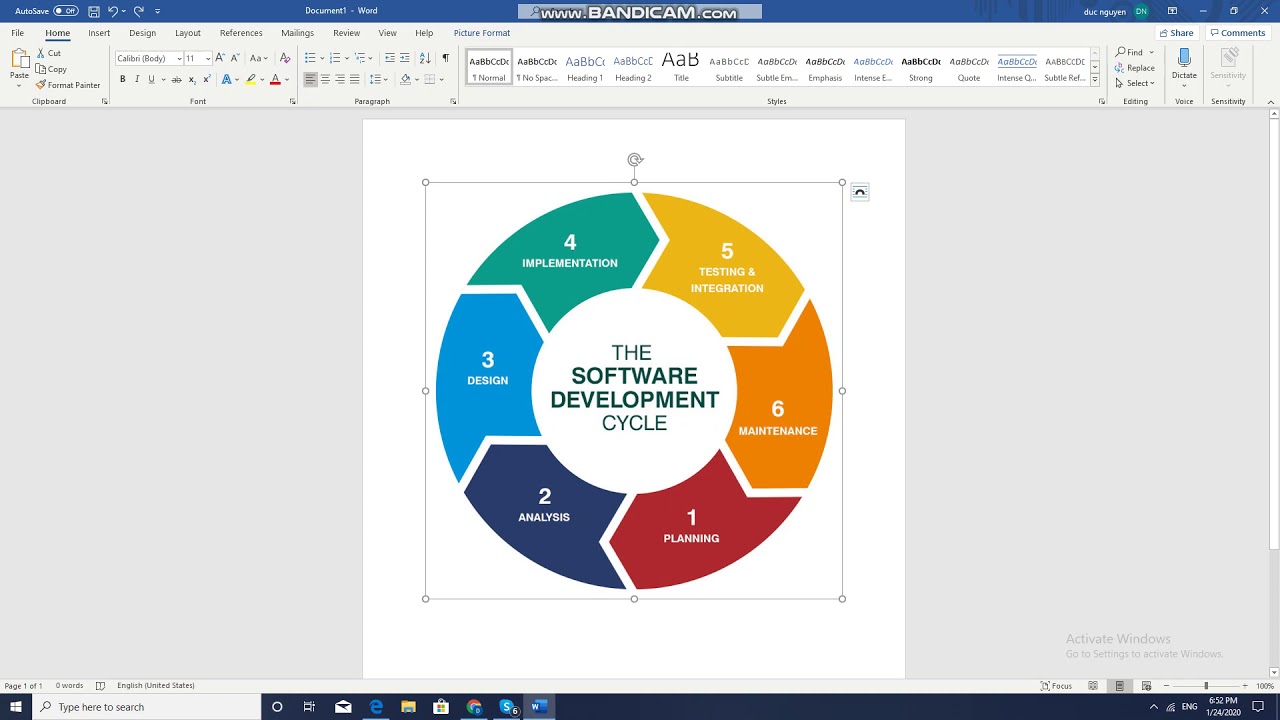Screen dimensions: 1280x720
Task: Click the Shading paint bucket icon
Action: pos(405,79)
